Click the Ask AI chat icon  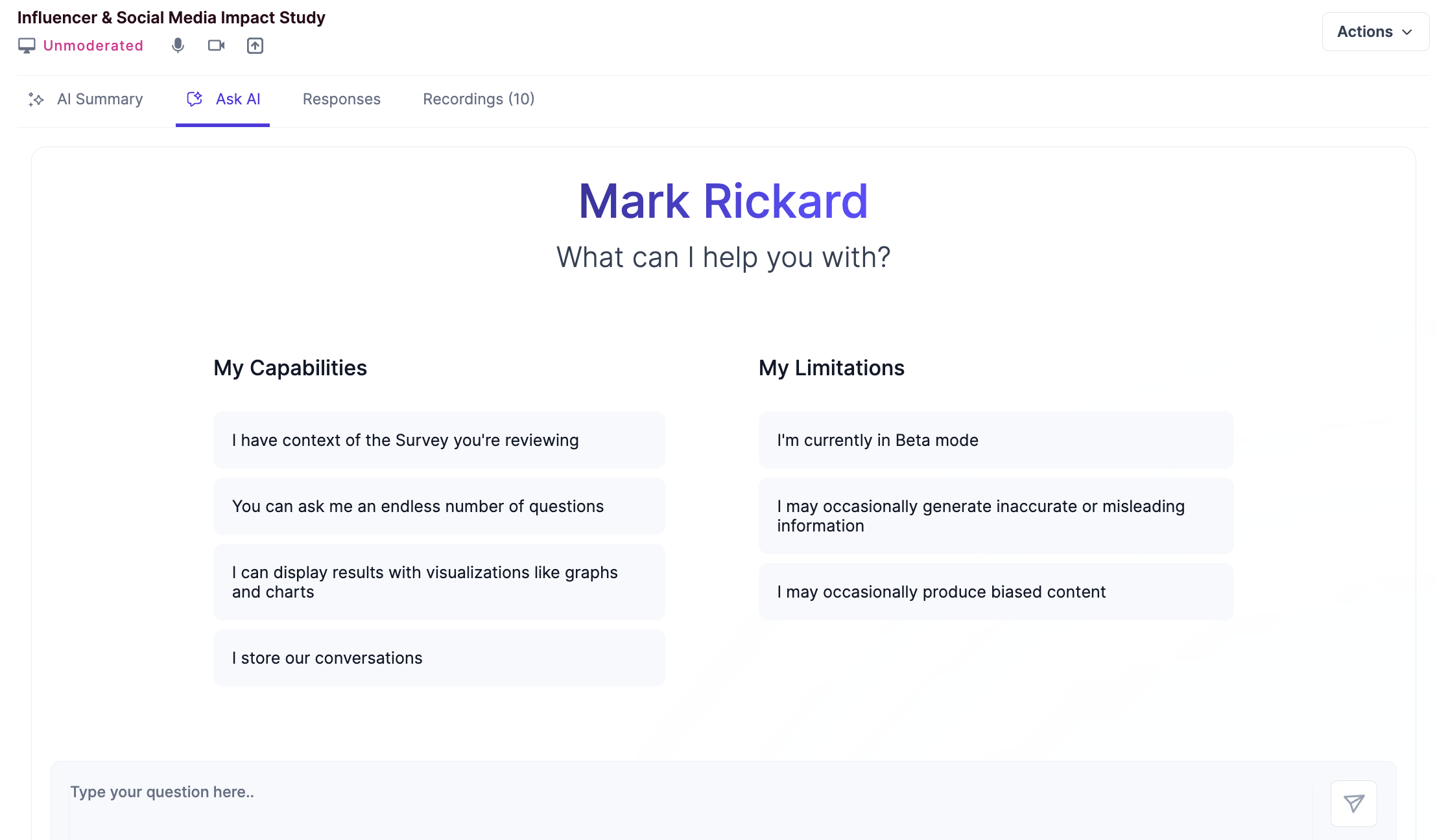click(195, 99)
